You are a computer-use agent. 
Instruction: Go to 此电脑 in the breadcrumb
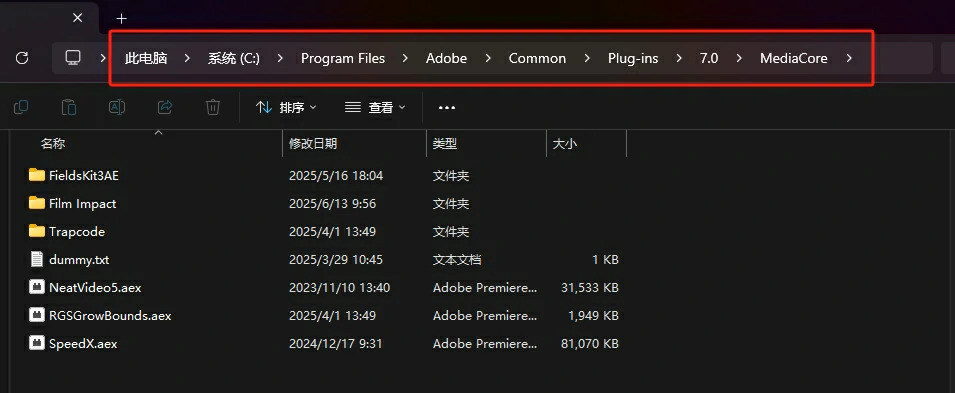click(146, 58)
